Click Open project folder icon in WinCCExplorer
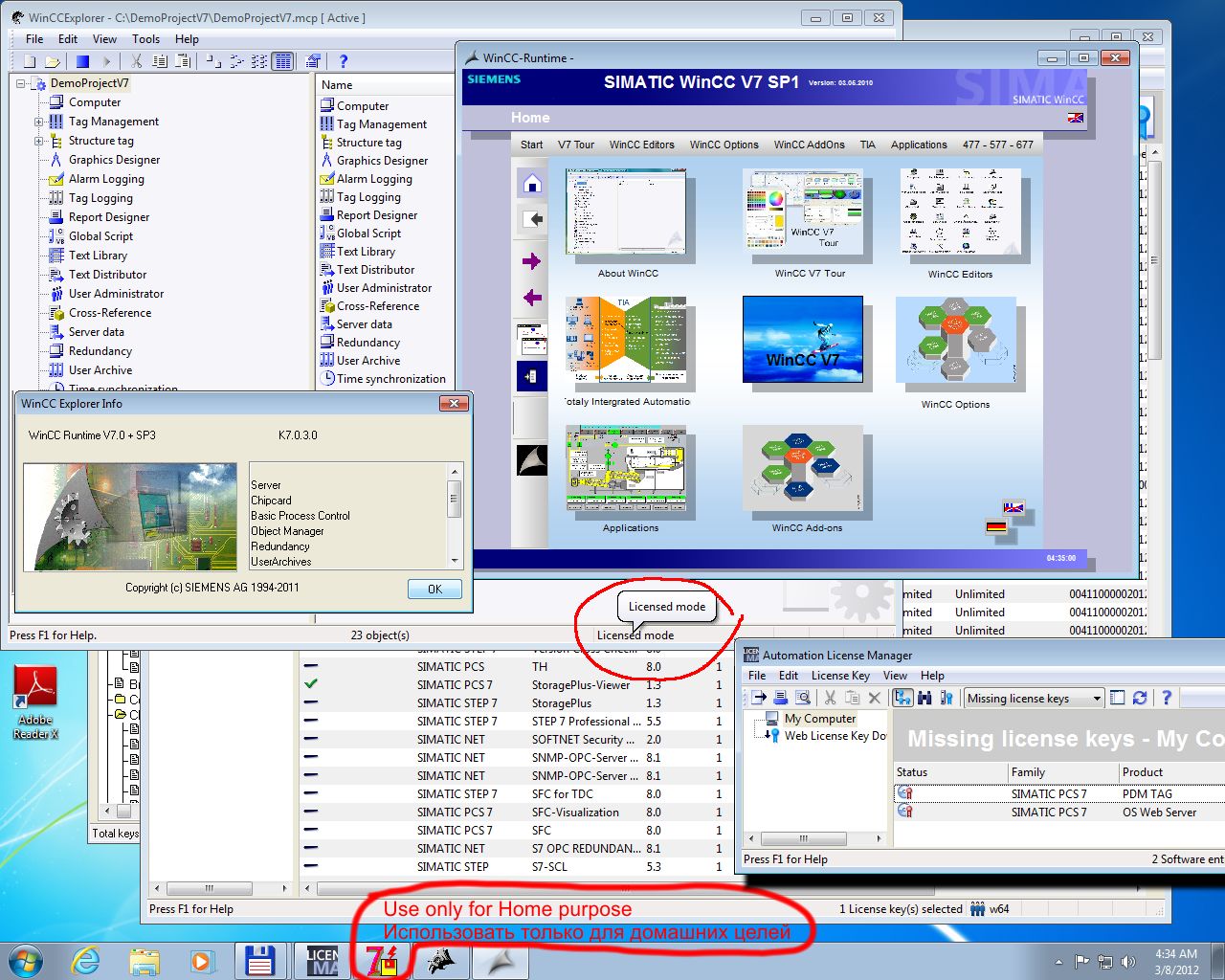 (x=53, y=61)
